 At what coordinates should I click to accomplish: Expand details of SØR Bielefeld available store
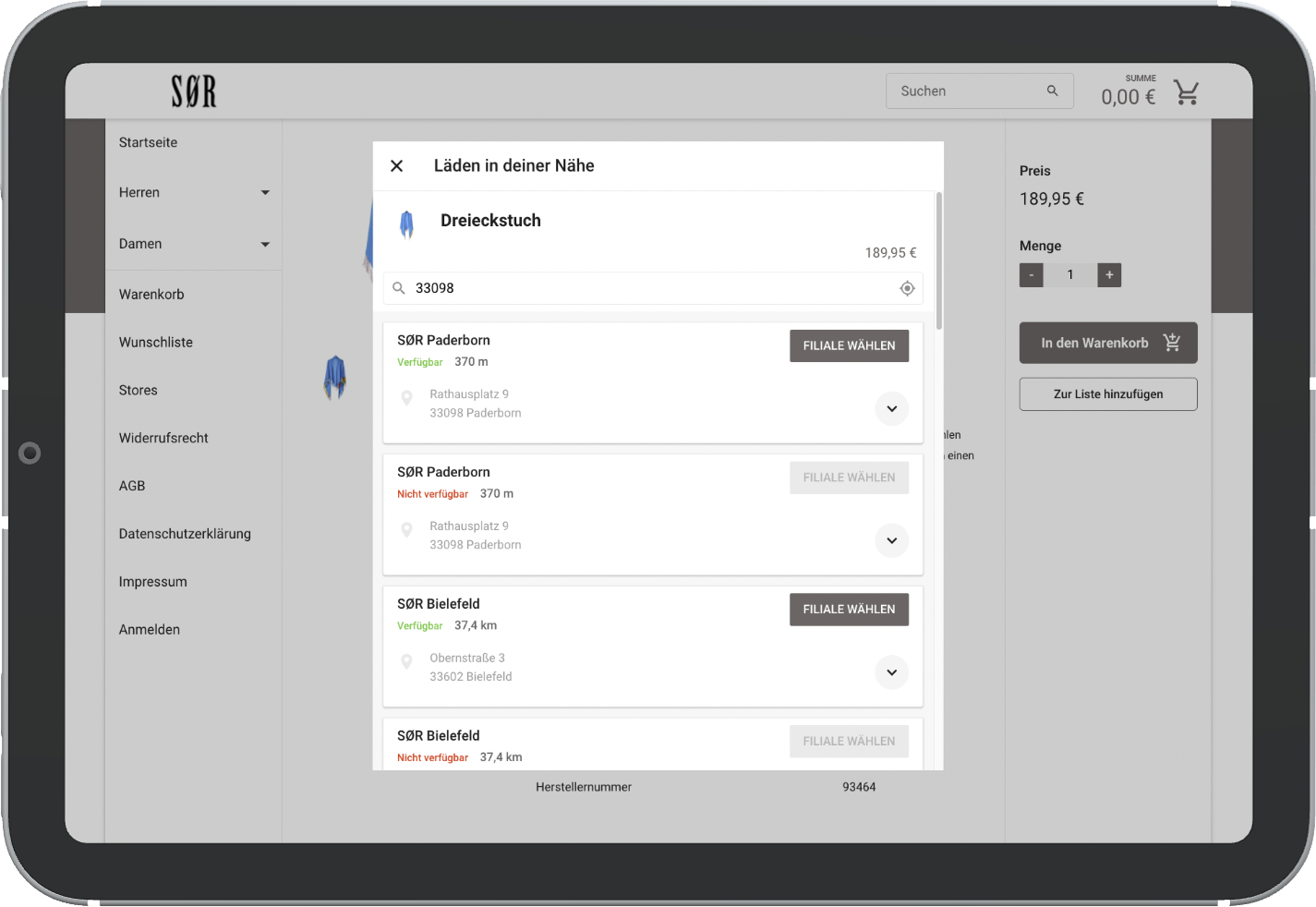tap(891, 672)
